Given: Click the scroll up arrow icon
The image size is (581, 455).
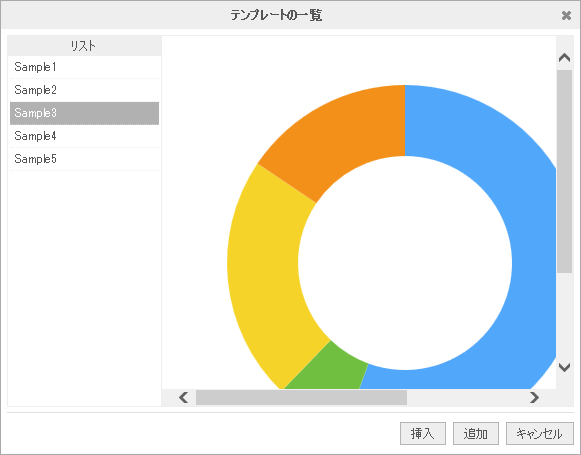Looking at the screenshot, I should [x=564, y=57].
